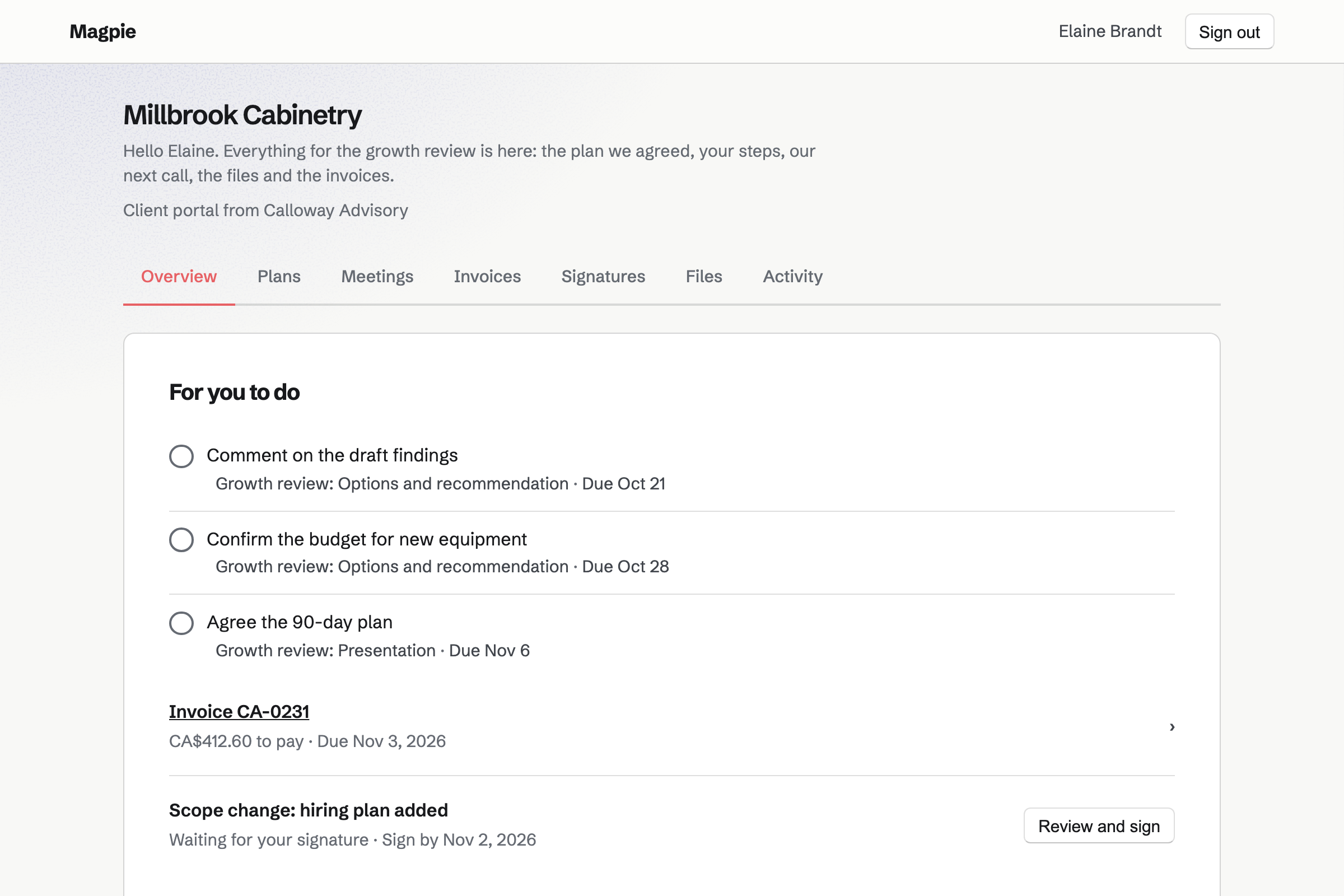1344x896 pixels.
Task: Click the 'Comment on the draft findings' label
Action: 332,455
